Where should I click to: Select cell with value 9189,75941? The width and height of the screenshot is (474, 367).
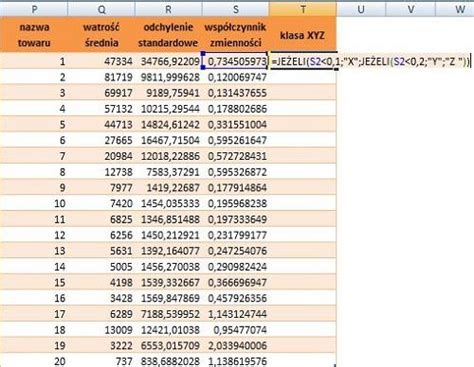[x=168, y=93]
